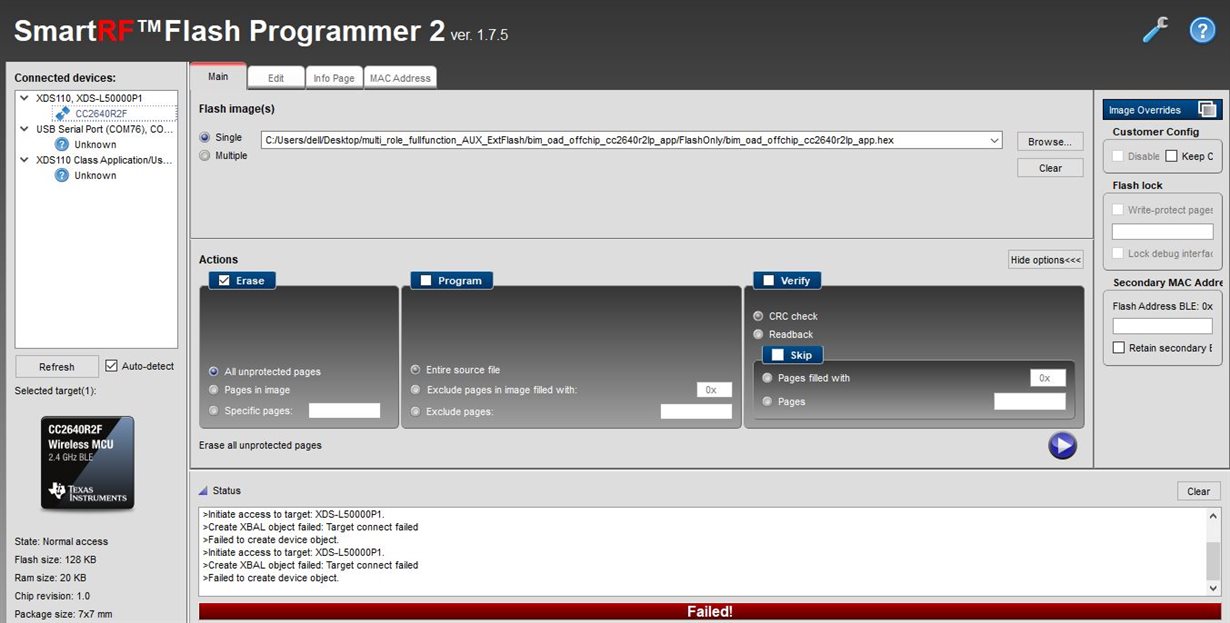Image resolution: width=1230 pixels, height=623 pixels.
Task: Open the MAC Address tab
Action: [x=400, y=78]
